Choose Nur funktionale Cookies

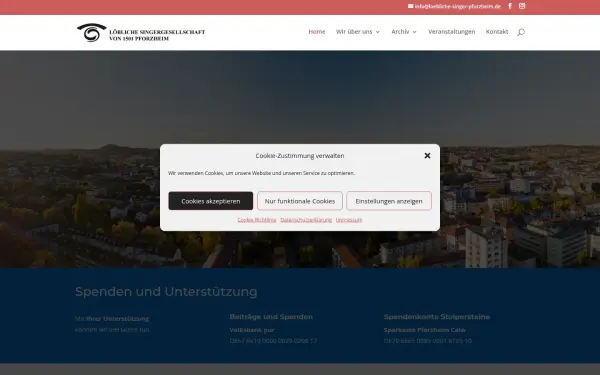300,201
